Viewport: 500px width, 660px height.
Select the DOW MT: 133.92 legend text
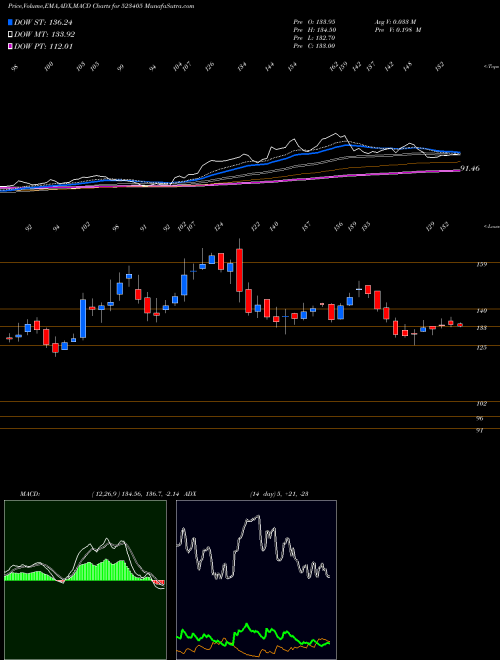coord(45,35)
